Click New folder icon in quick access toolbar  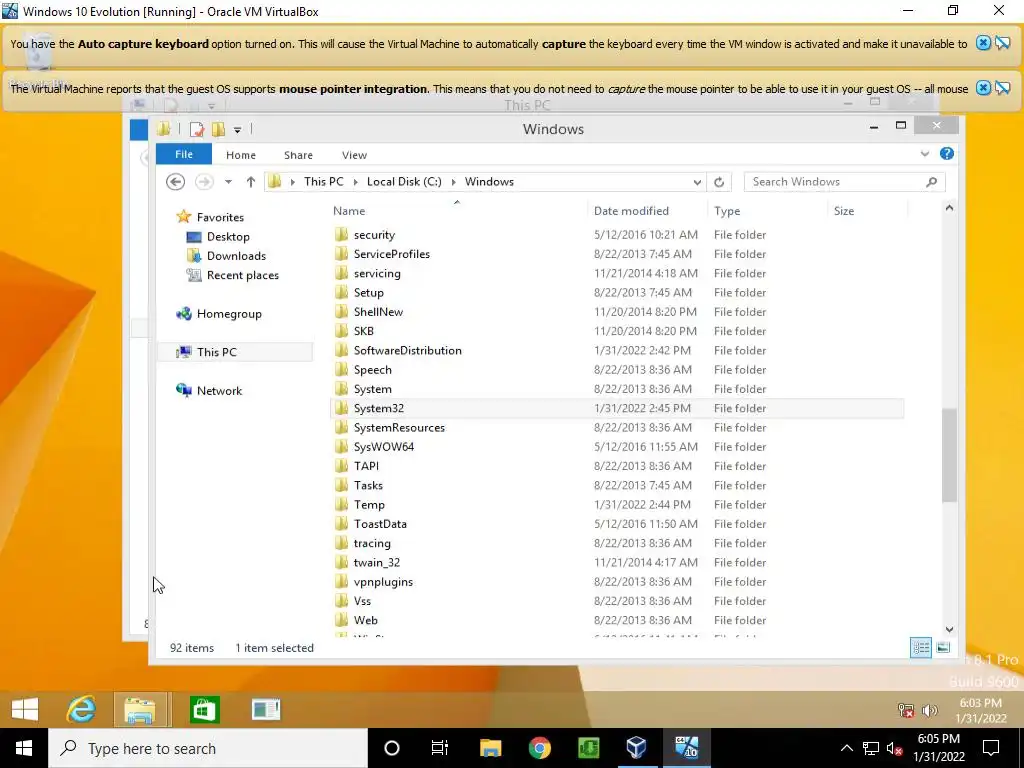tap(218, 129)
